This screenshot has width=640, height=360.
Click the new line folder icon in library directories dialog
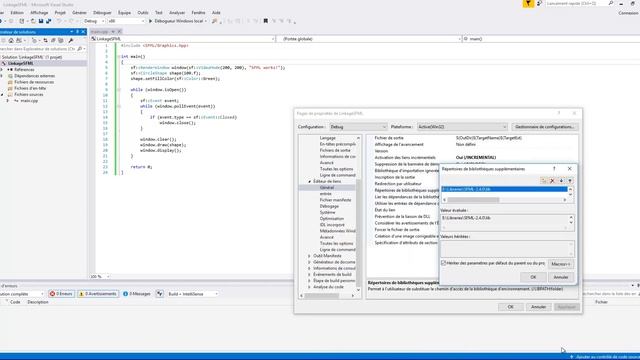[x=544, y=180]
